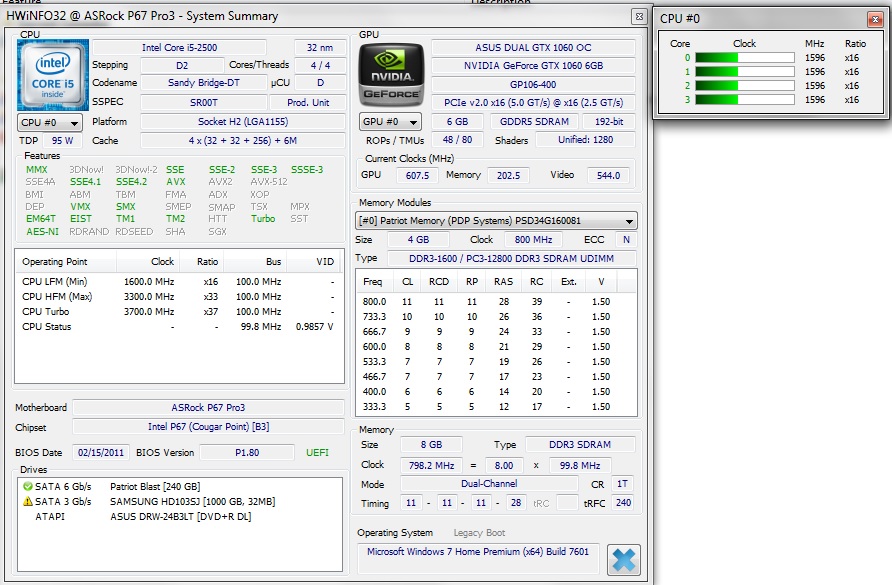Click the Intel P67 (Cougar Point) chipset field
This screenshot has height=585, width=892.
208,427
